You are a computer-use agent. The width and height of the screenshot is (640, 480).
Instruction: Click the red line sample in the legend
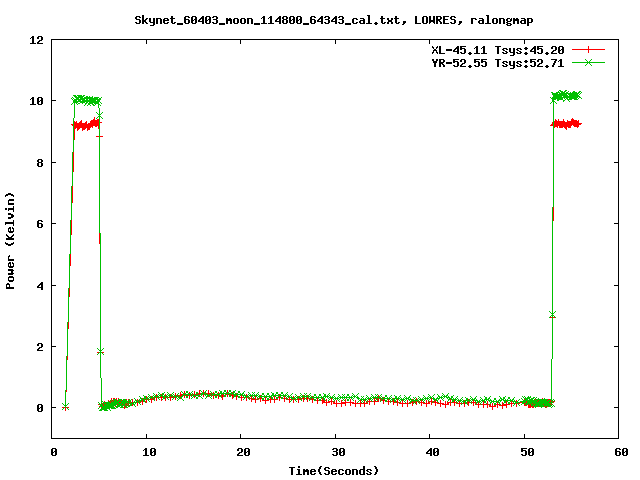pyautogui.click(x=588, y=50)
